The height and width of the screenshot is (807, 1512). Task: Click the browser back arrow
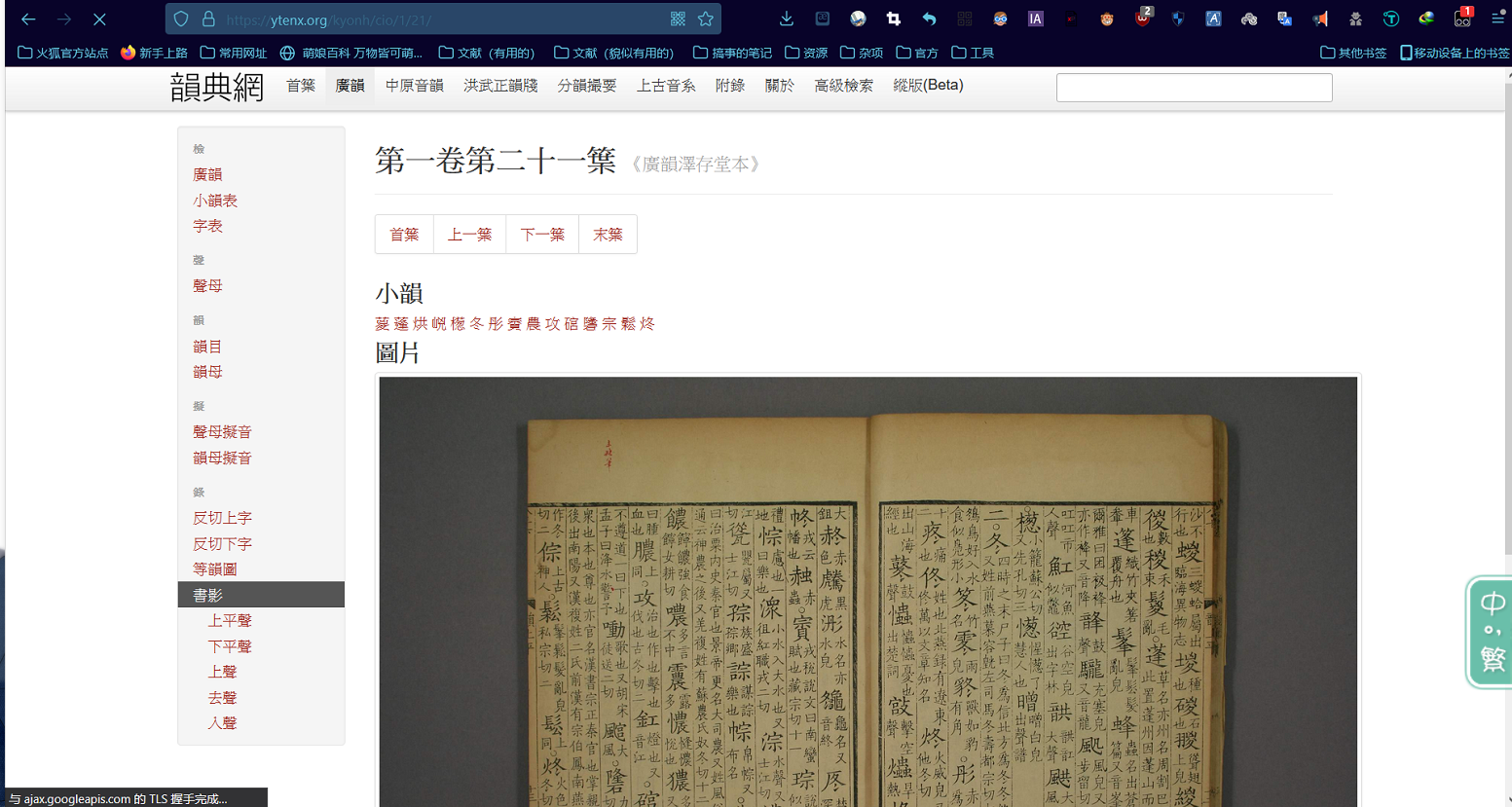[28, 18]
